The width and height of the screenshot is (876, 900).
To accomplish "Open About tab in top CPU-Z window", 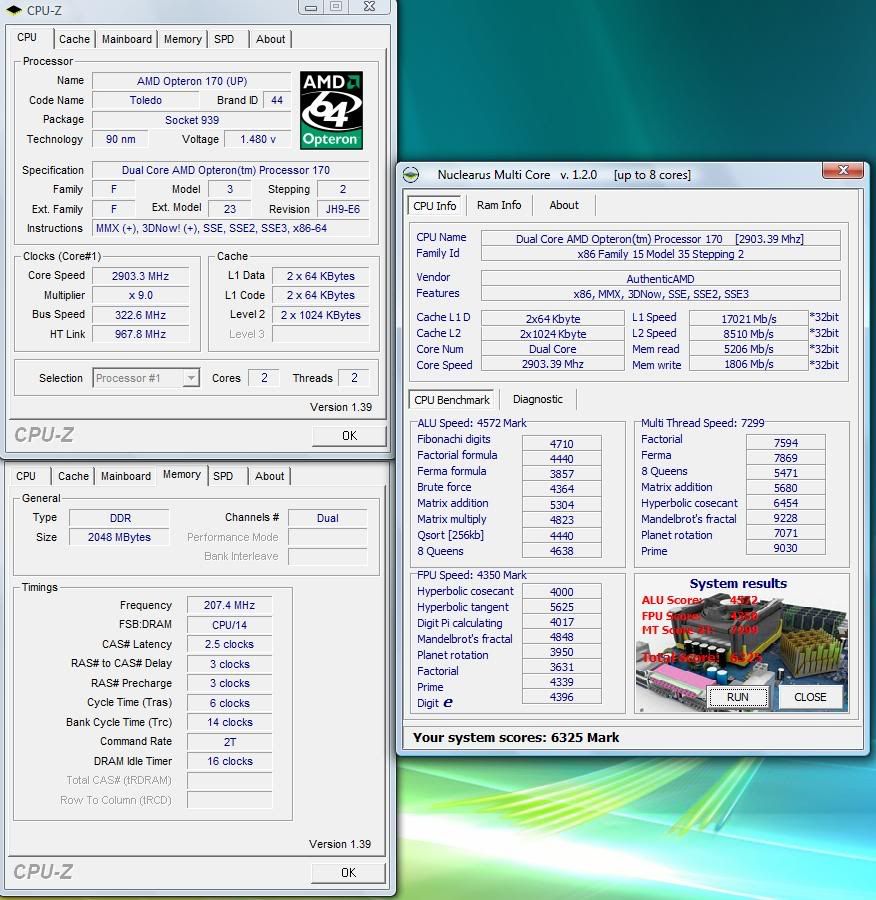I will point(270,39).
